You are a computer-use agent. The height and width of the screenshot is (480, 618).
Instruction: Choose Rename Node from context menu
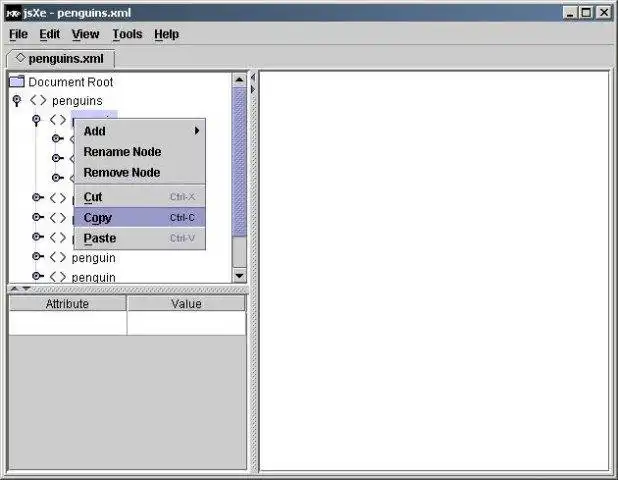(x=140, y=152)
